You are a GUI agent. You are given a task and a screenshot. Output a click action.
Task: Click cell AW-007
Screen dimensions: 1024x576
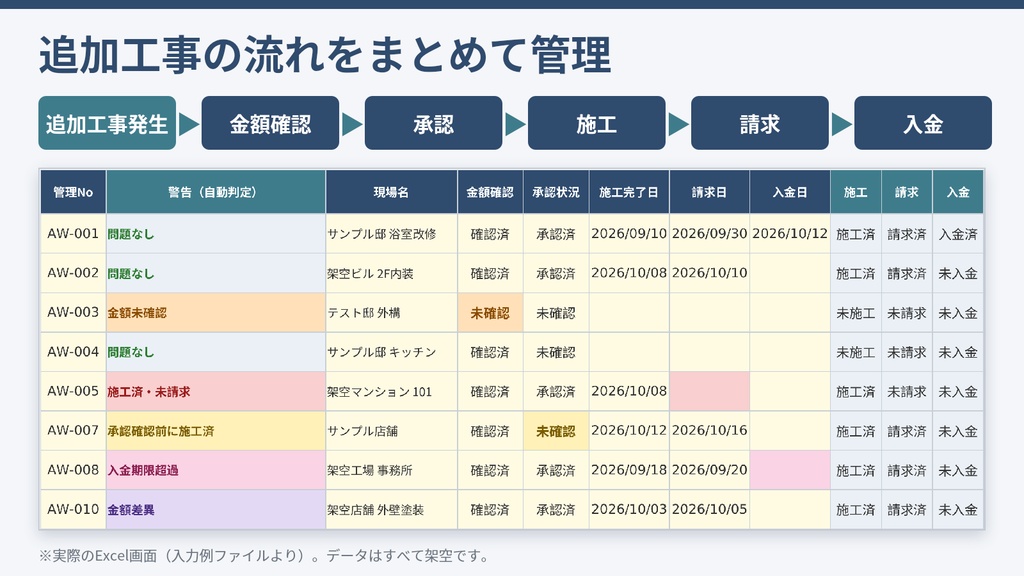(73, 430)
